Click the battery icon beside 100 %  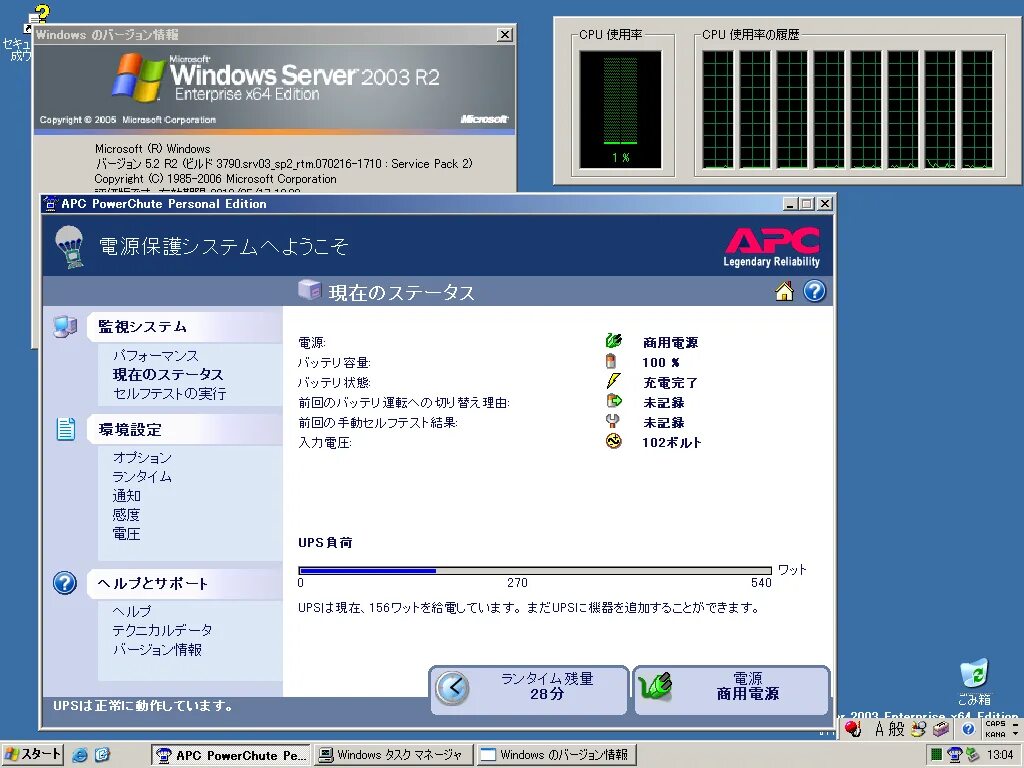pos(611,361)
